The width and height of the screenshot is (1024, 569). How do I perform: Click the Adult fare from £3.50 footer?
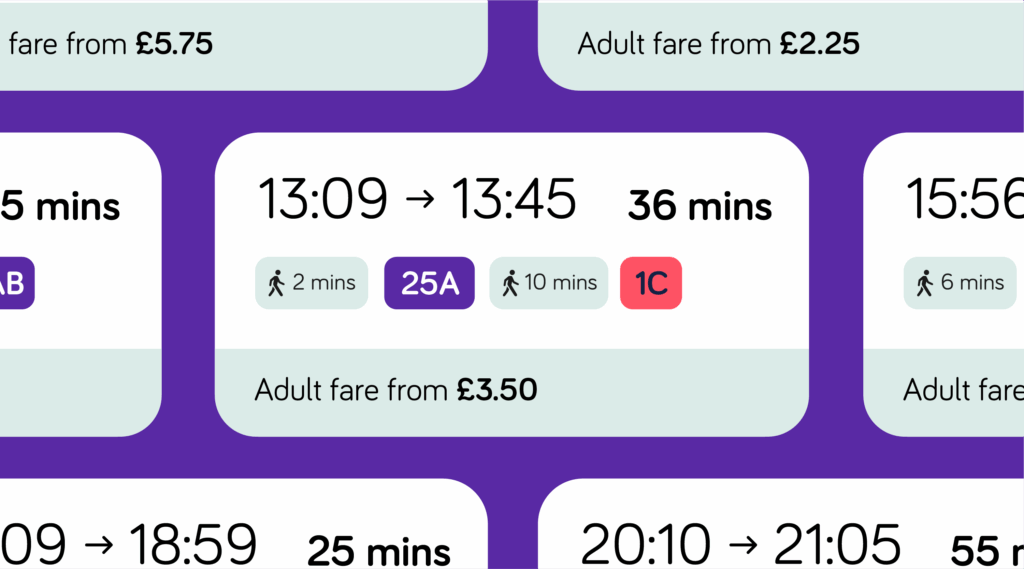[x=396, y=390]
